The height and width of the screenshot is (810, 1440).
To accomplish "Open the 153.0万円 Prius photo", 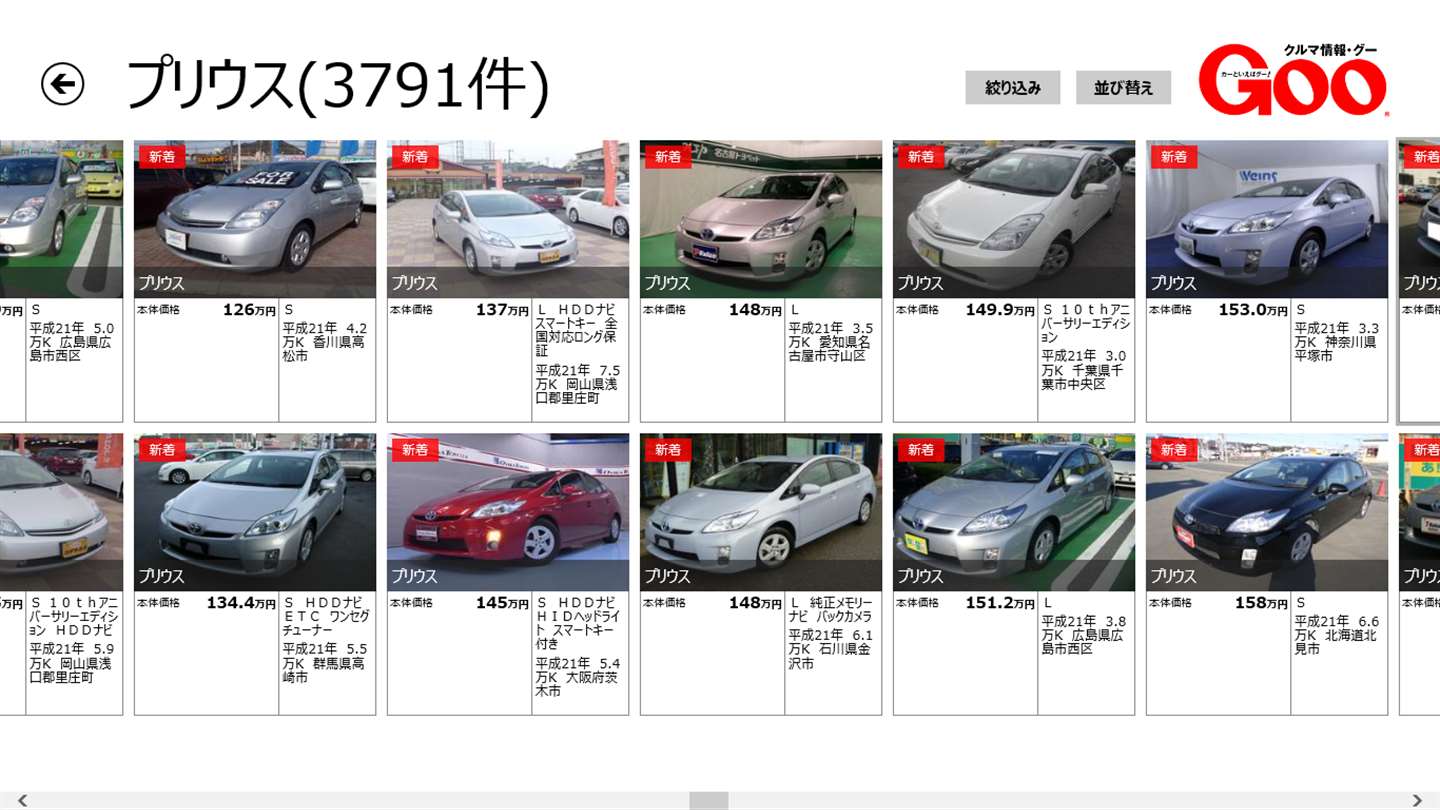I will pyautogui.click(x=1267, y=219).
